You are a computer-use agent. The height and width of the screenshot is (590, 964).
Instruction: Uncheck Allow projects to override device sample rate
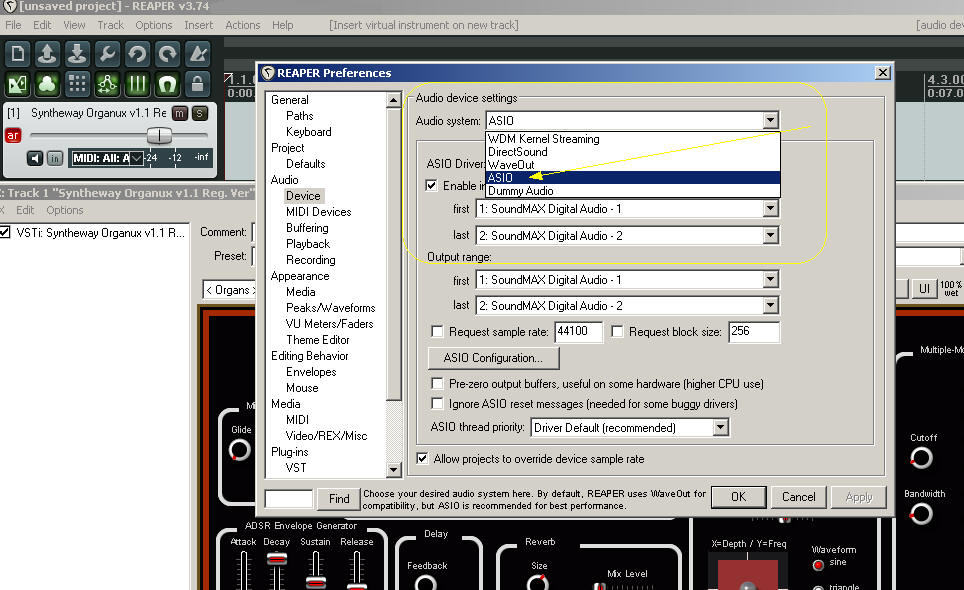[x=422, y=458]
